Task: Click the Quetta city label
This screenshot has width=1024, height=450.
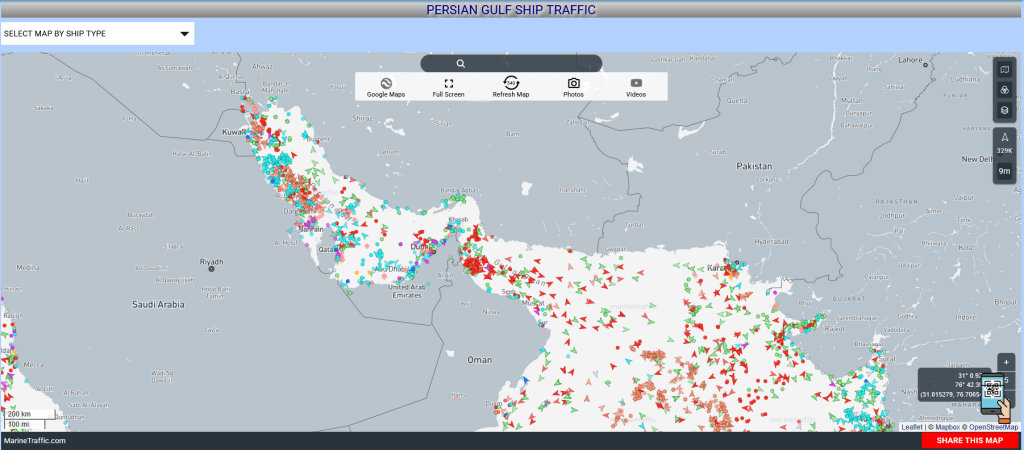Action: pos(737,101)
